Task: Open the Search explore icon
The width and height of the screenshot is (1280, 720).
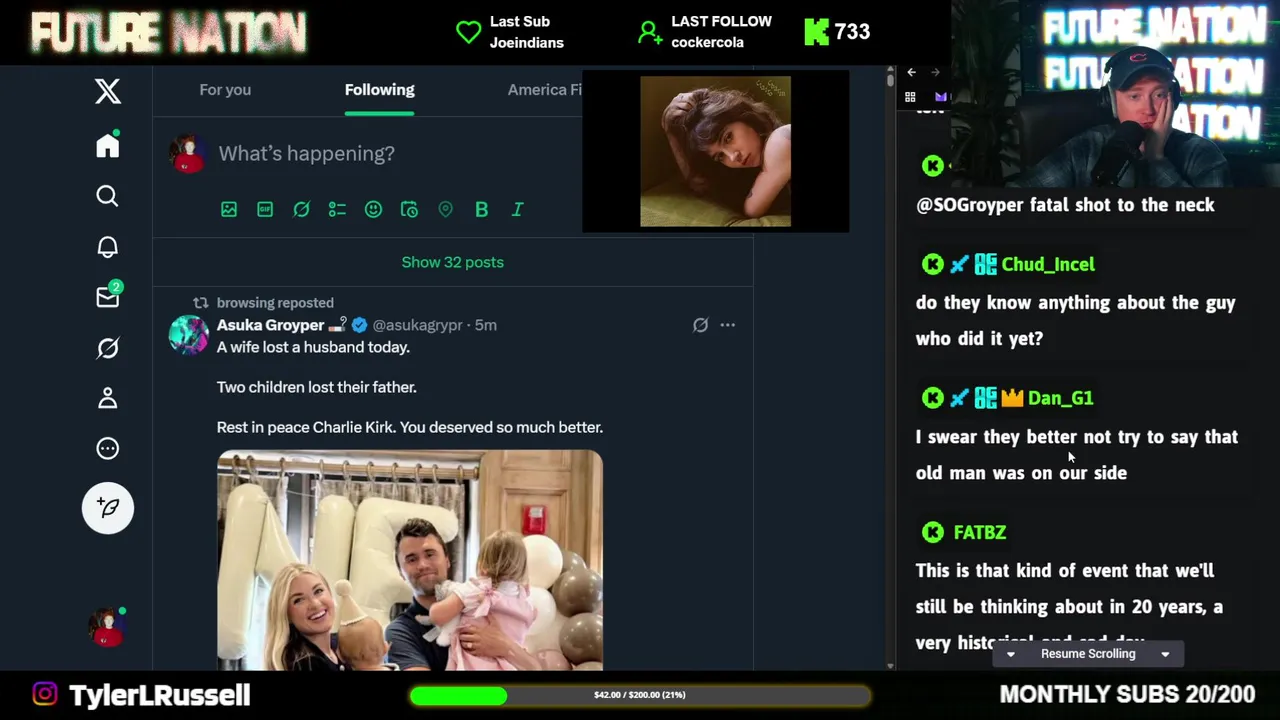Action: [x=108, y=196]
